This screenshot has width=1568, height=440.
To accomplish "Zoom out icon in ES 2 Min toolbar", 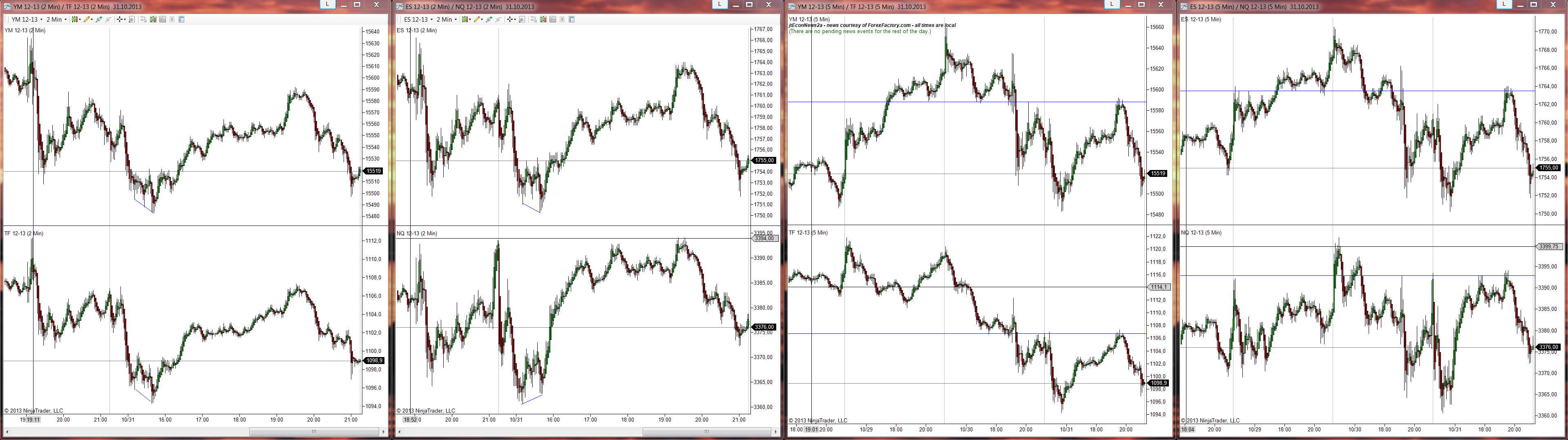I will [498, 20].
